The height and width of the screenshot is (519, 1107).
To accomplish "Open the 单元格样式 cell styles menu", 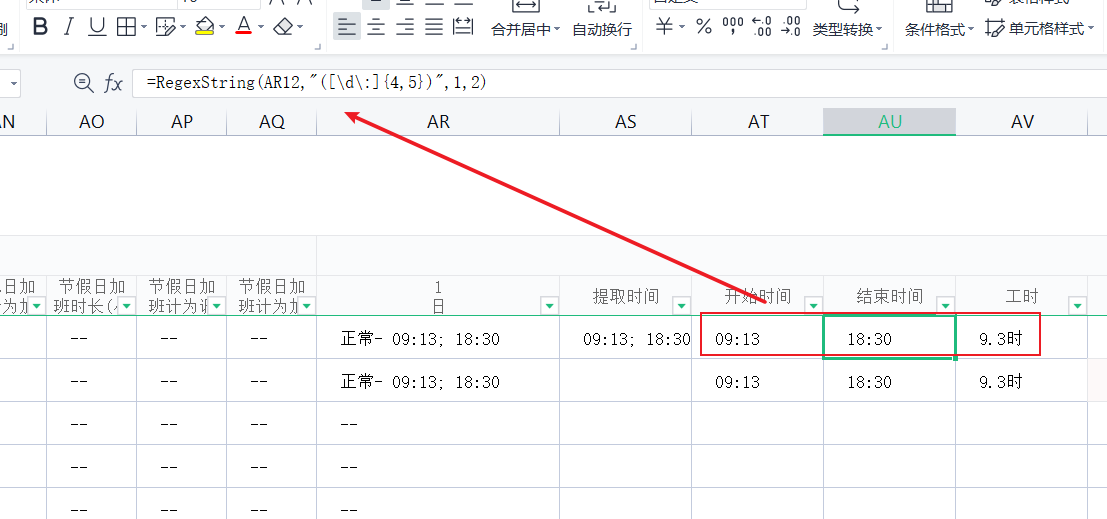I will pos(1041,29).
